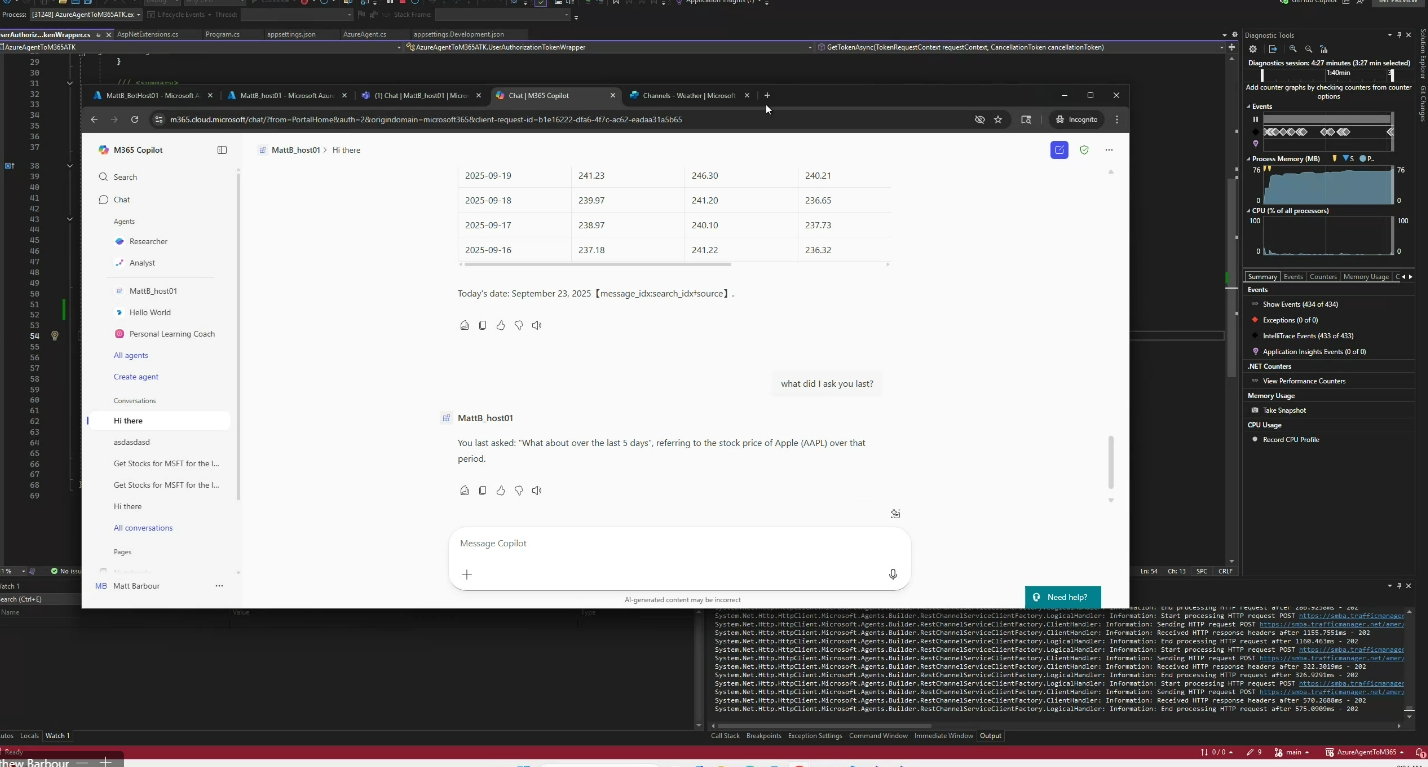Read aloud the last asked reply
This screenshot has width=1428, height=767.
click(x=537, y=491)
